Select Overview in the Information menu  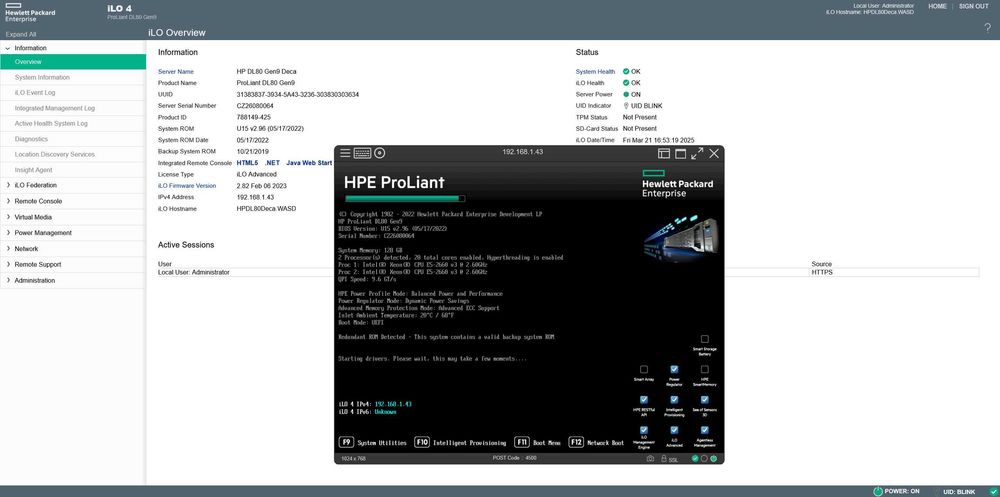[73, 62]
